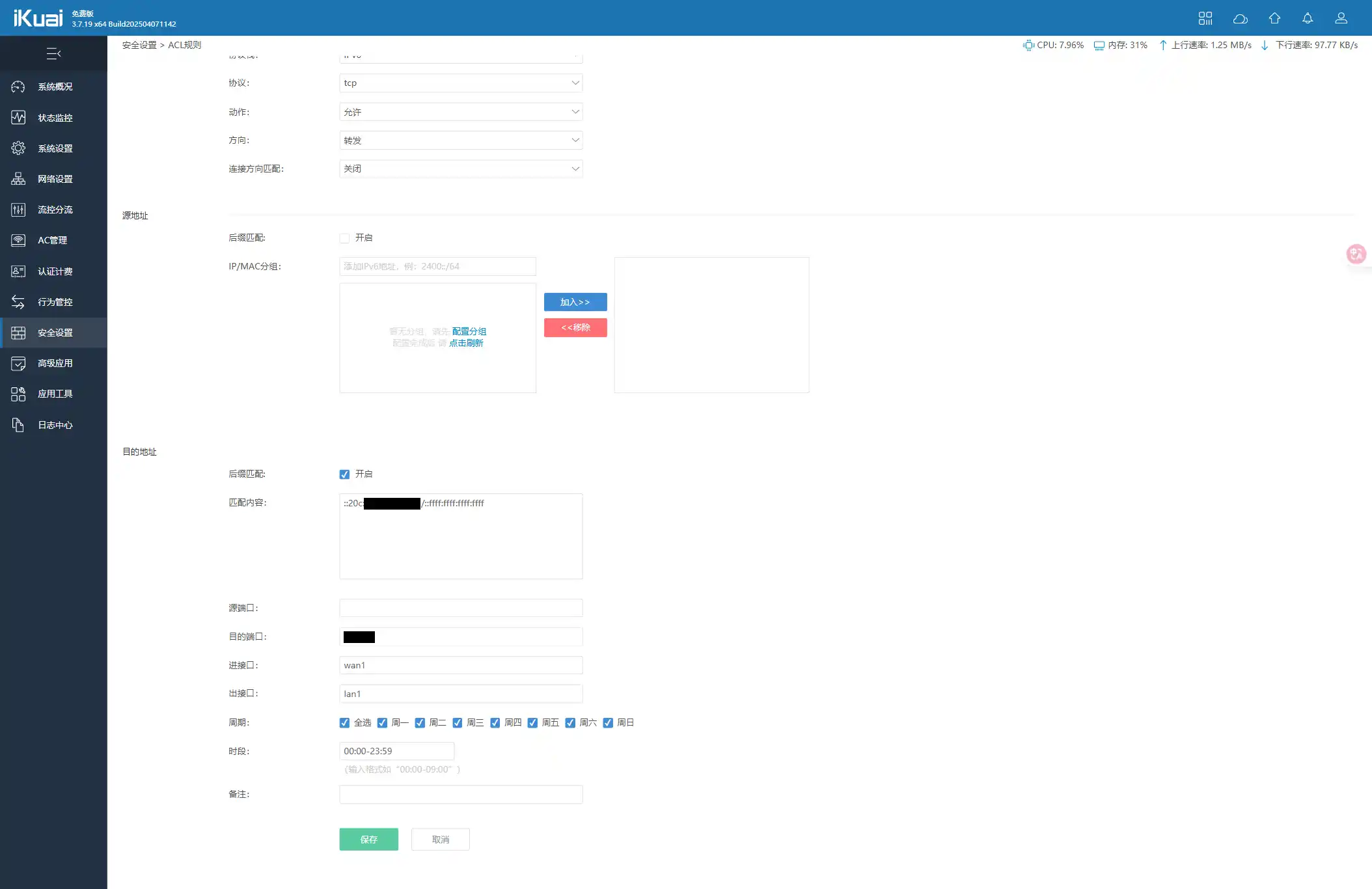Uncheck destination 后缀匹配 开启 checkbox

click(344, 474)
